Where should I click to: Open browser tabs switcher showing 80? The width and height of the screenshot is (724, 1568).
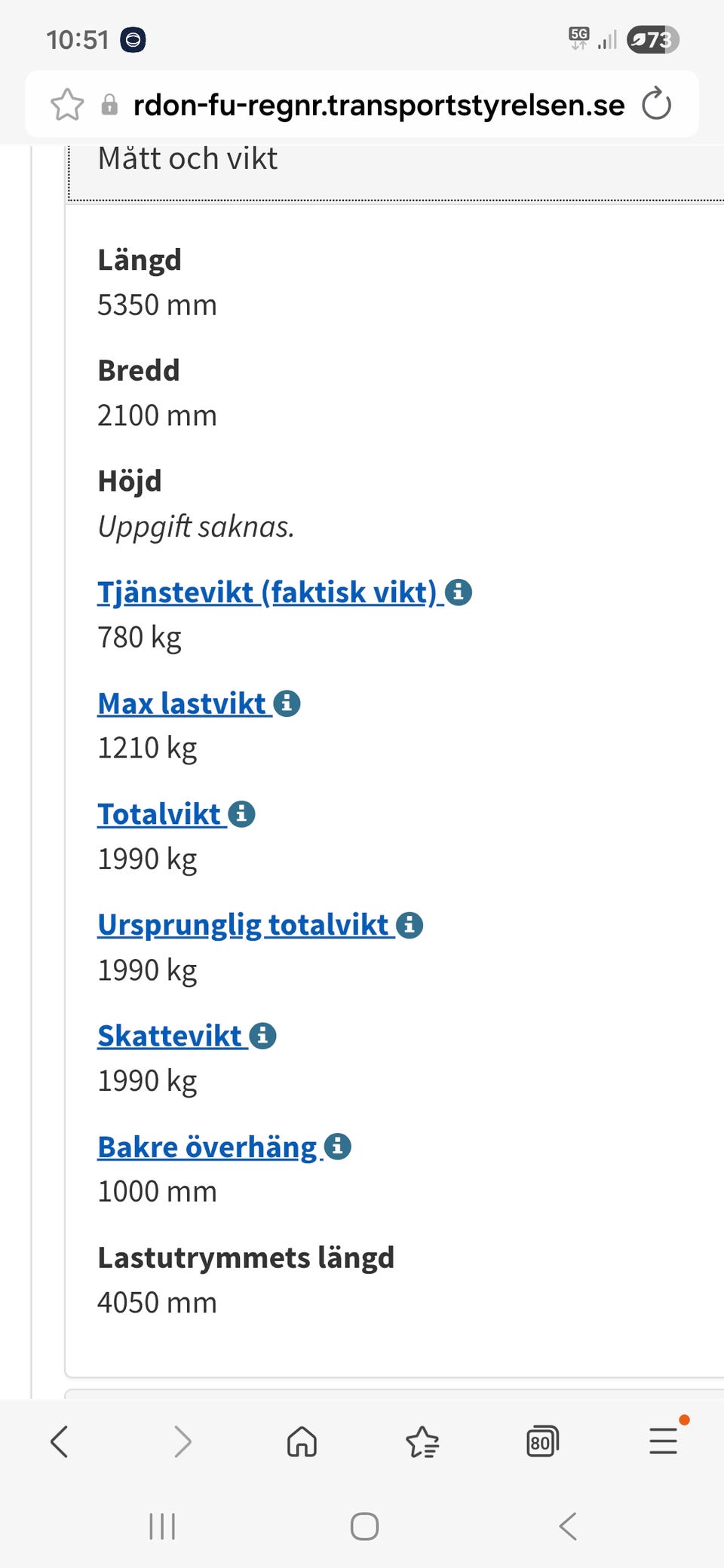(x=542, y=1441)
